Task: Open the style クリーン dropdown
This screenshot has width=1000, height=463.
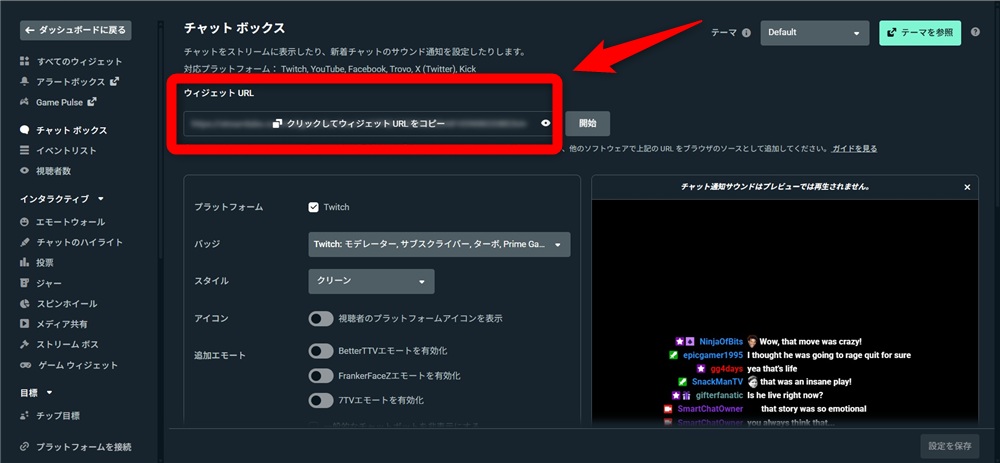Action: tap(371, 281)
